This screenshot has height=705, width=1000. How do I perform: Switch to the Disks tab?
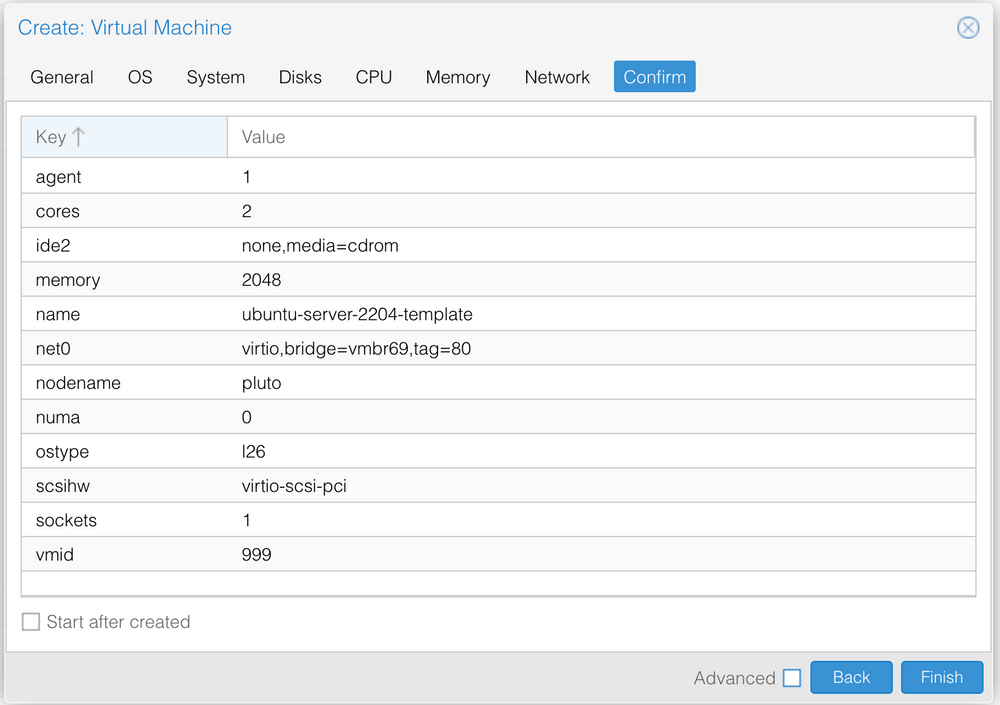point(300,76)
